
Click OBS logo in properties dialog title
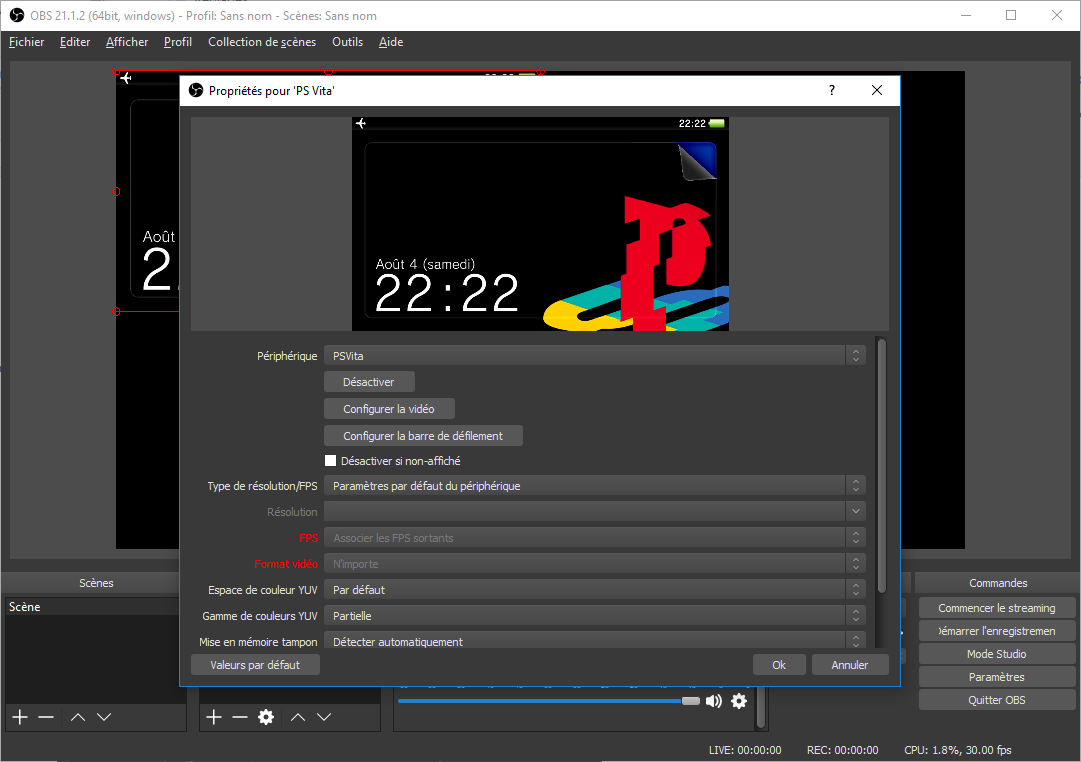(196, 90)
